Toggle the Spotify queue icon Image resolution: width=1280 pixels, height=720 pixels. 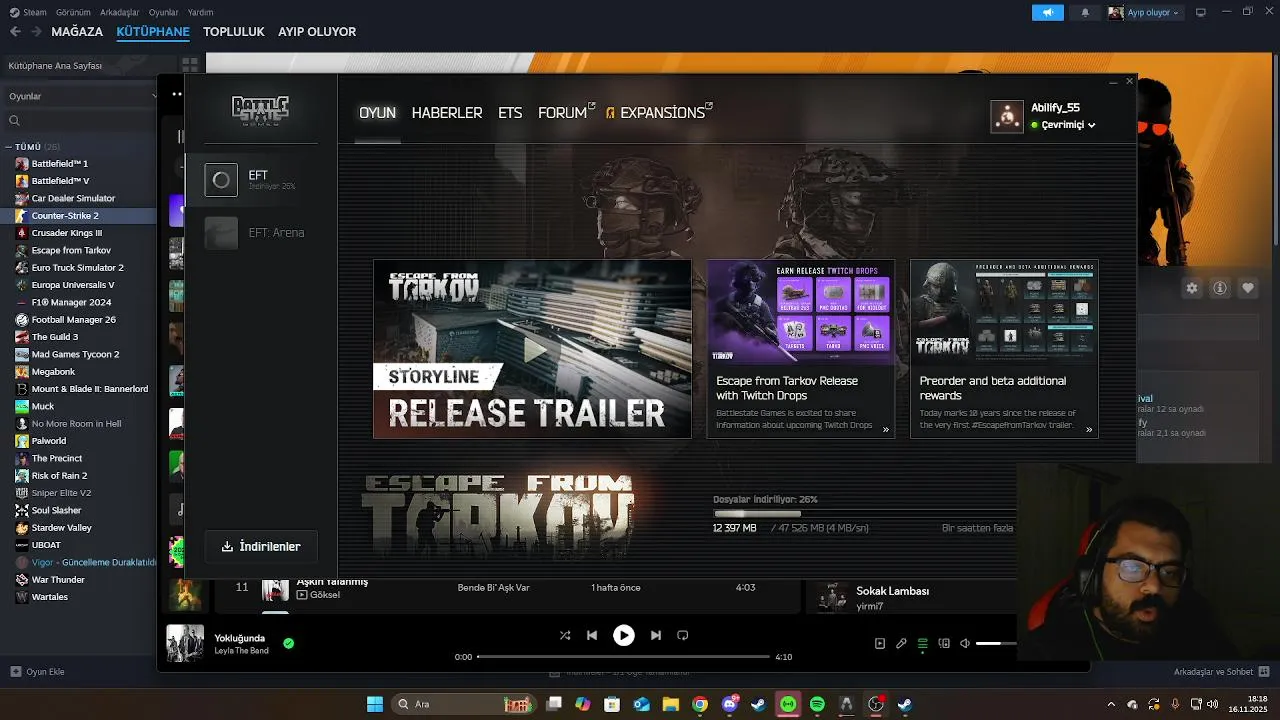coord(923,644)
